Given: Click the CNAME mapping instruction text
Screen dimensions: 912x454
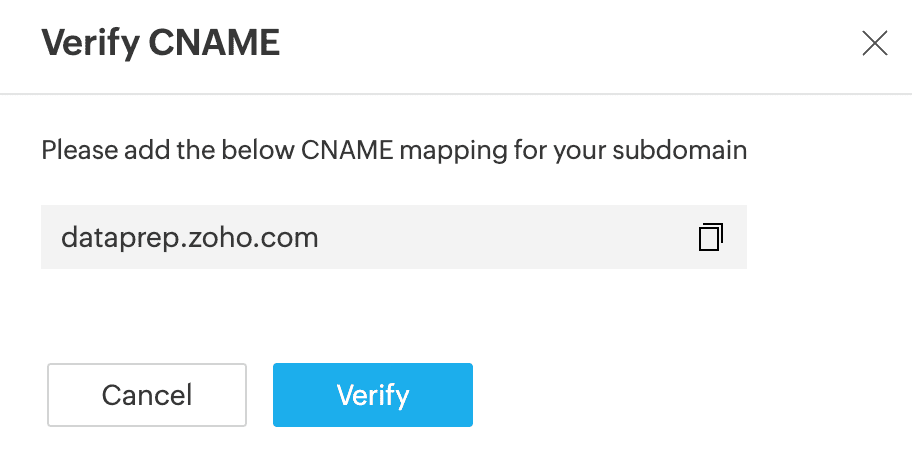Looking at the screenshot, I should 394,152.
